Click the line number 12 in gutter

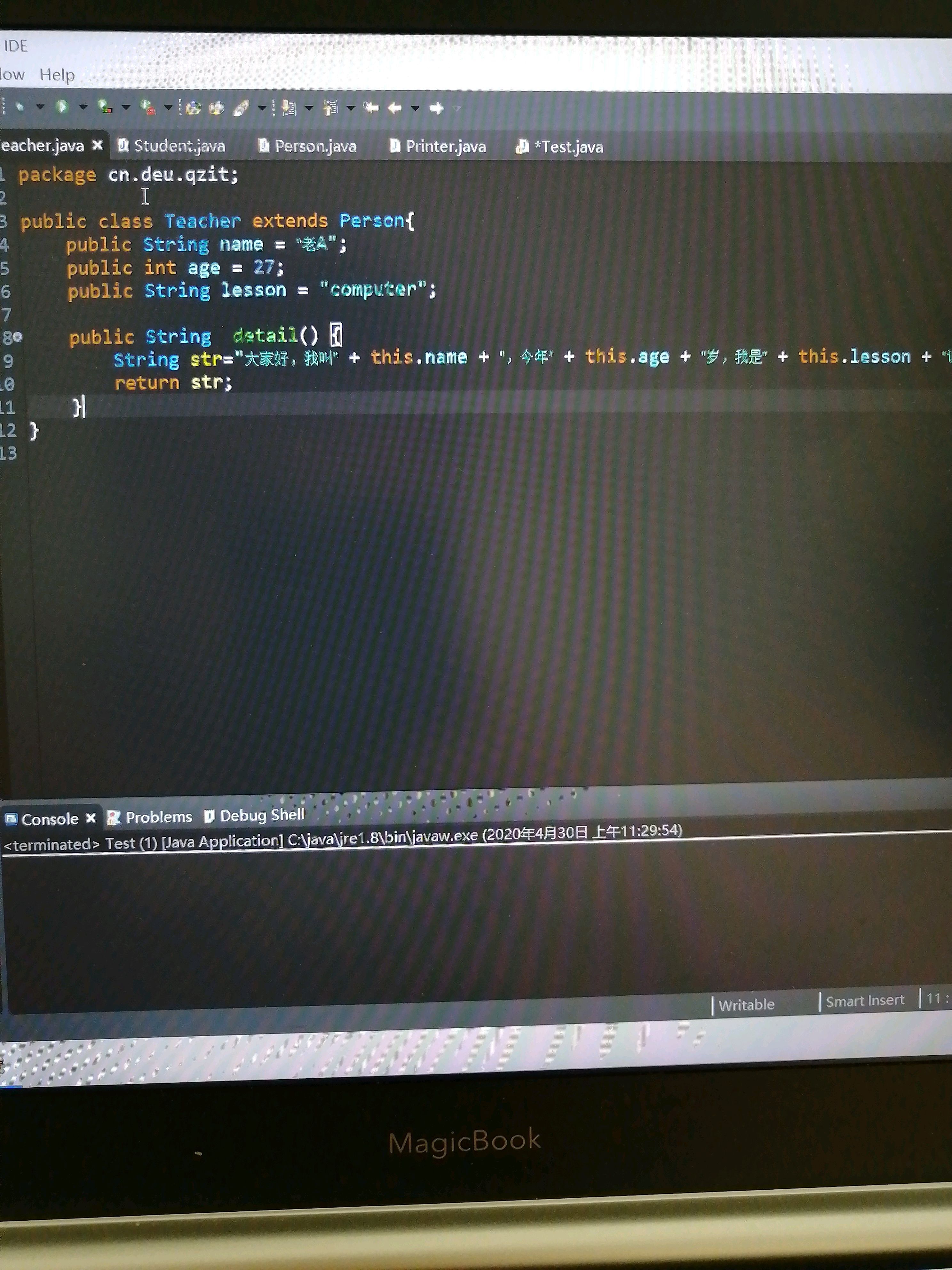[8, 430]
